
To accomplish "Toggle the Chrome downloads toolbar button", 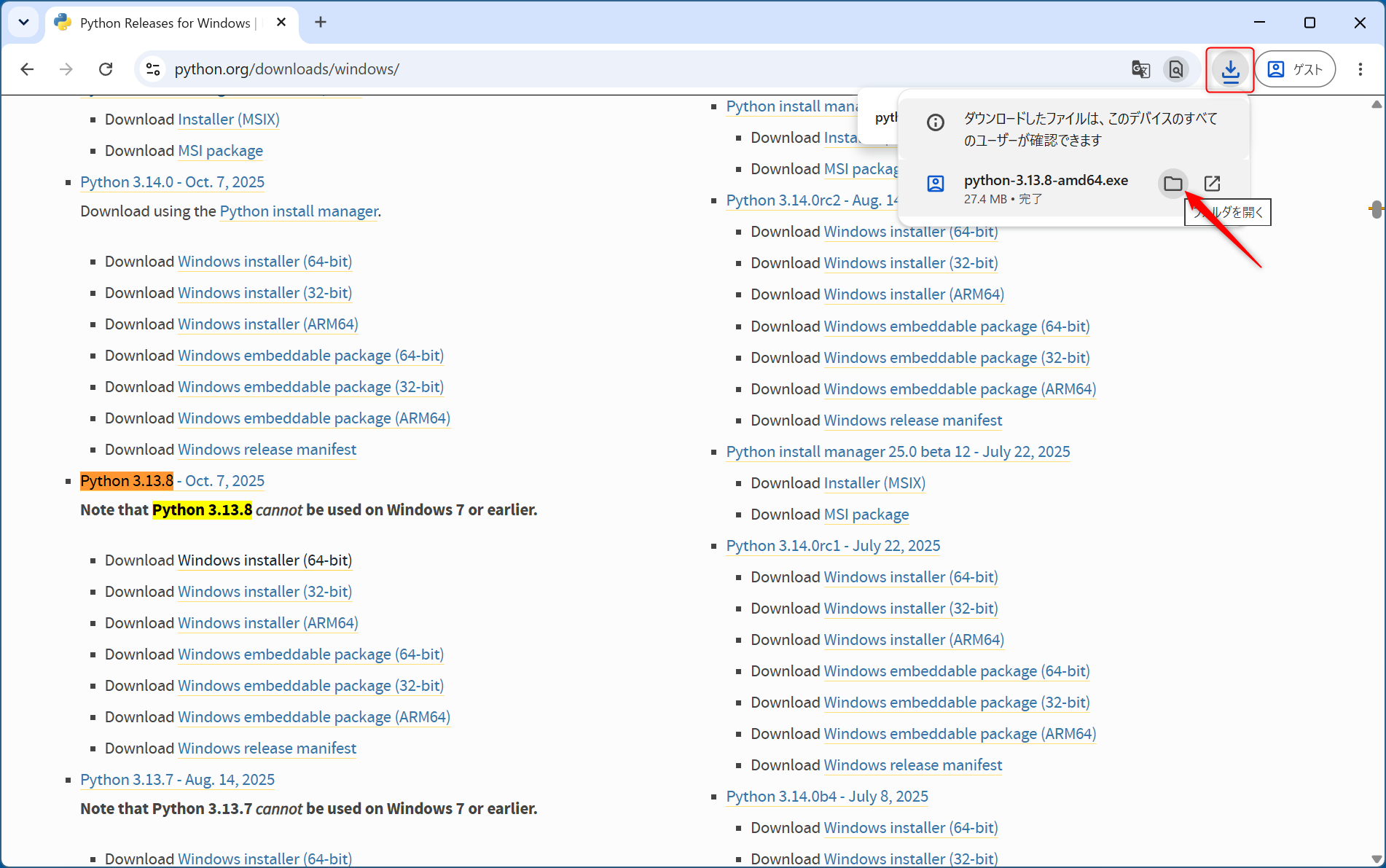I will tap(1230, 69).
